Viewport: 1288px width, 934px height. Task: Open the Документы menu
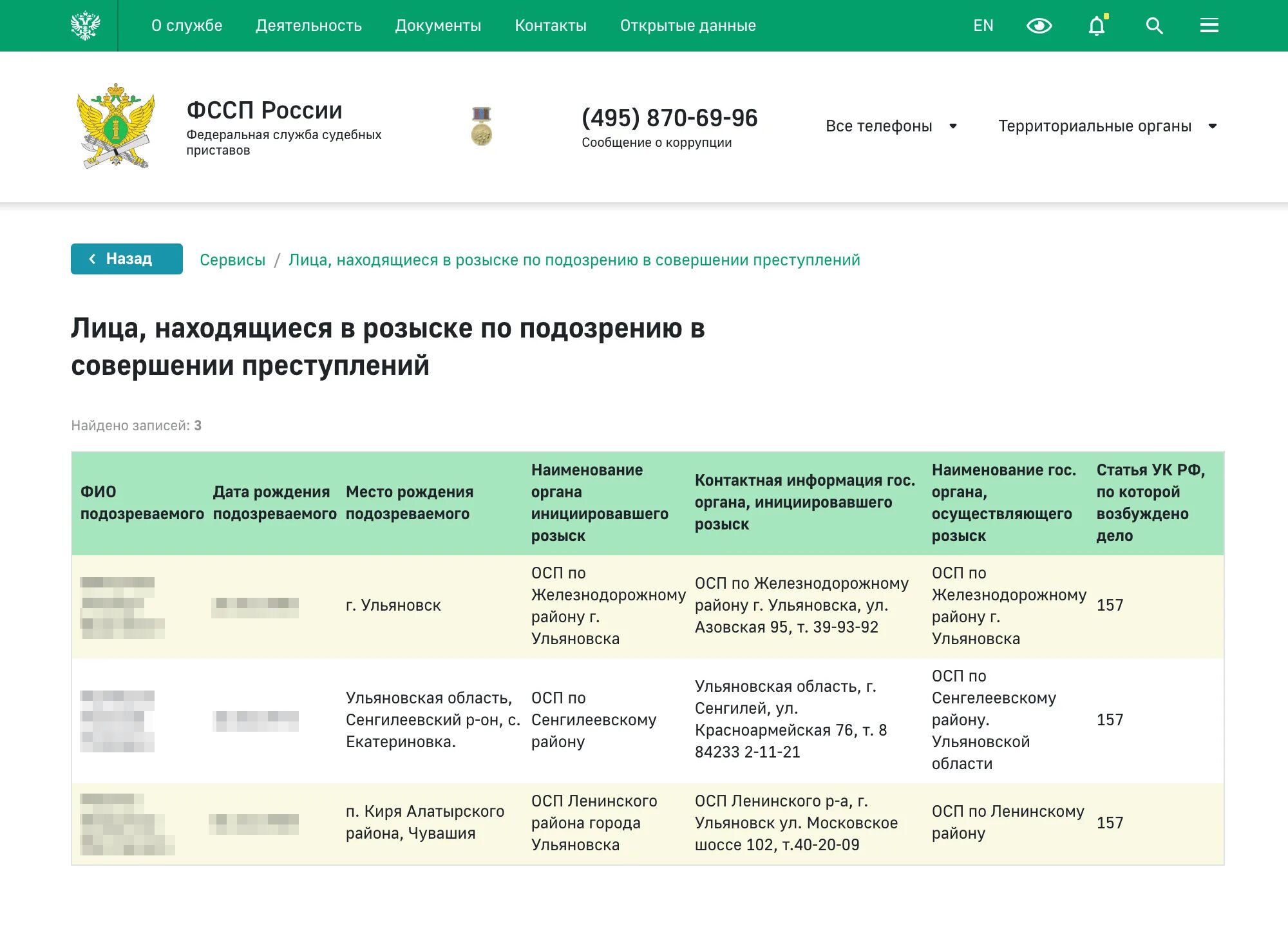coord(438,26)
